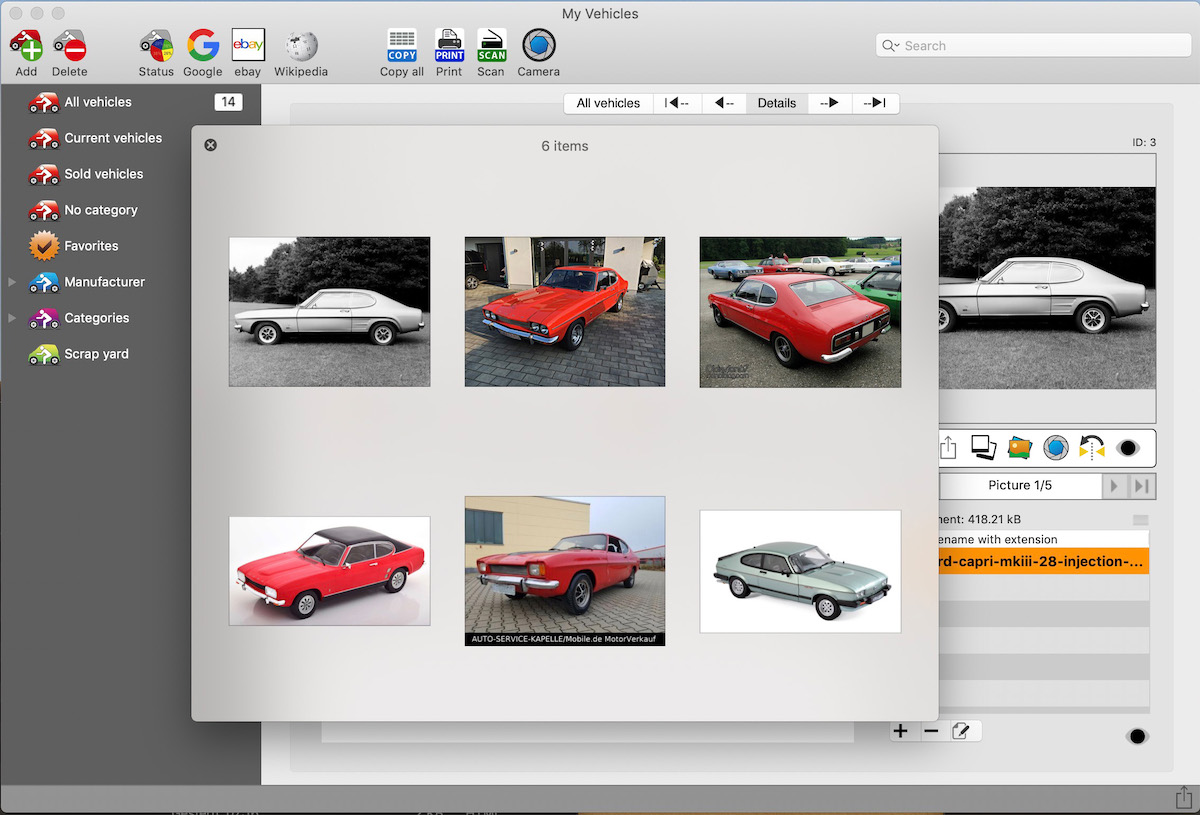
Task: Select the red model car with black roof thumbnail
Action: coord(330,571)
